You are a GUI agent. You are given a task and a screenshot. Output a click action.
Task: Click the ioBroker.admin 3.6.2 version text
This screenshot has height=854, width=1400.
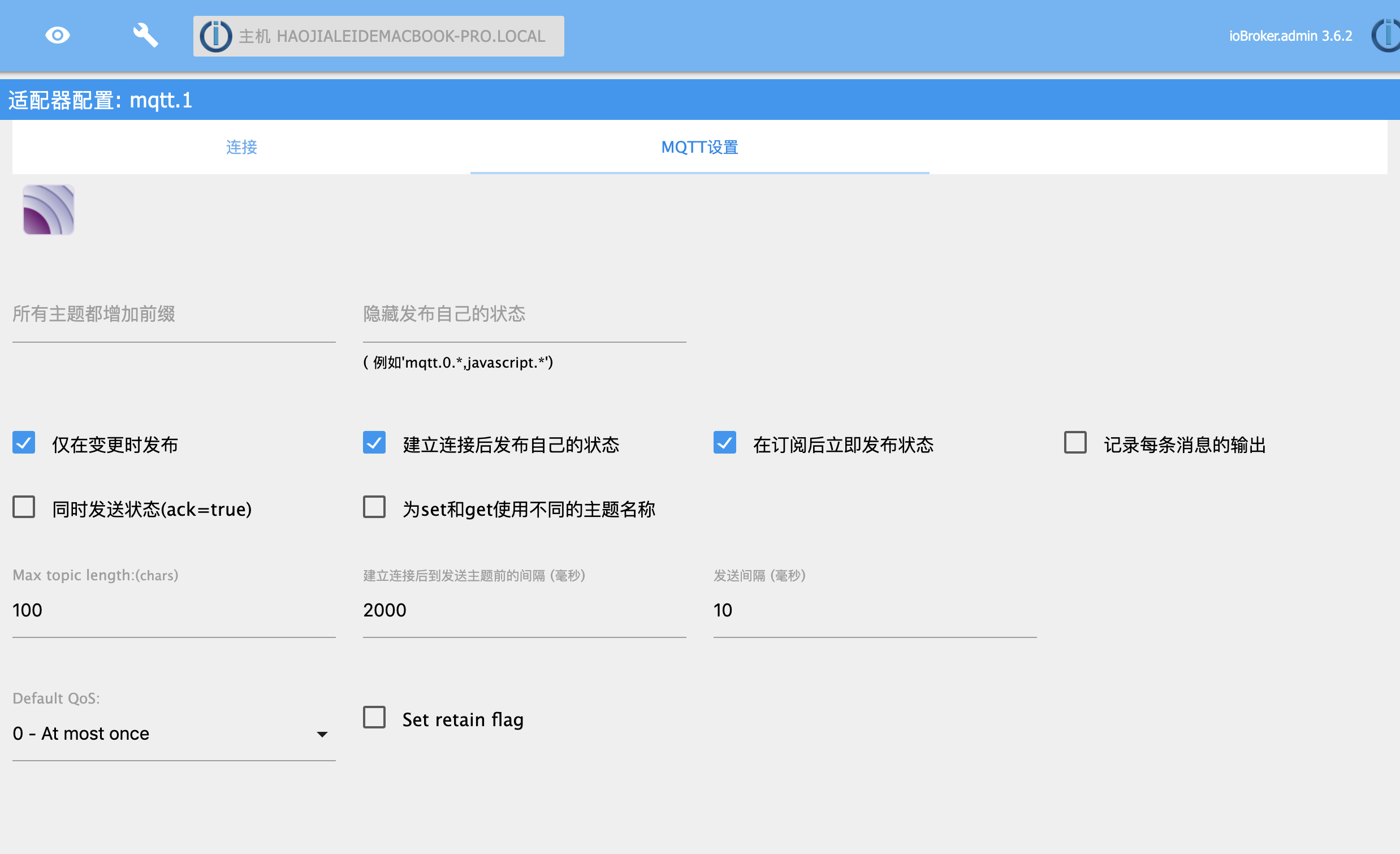point(1290,36)
